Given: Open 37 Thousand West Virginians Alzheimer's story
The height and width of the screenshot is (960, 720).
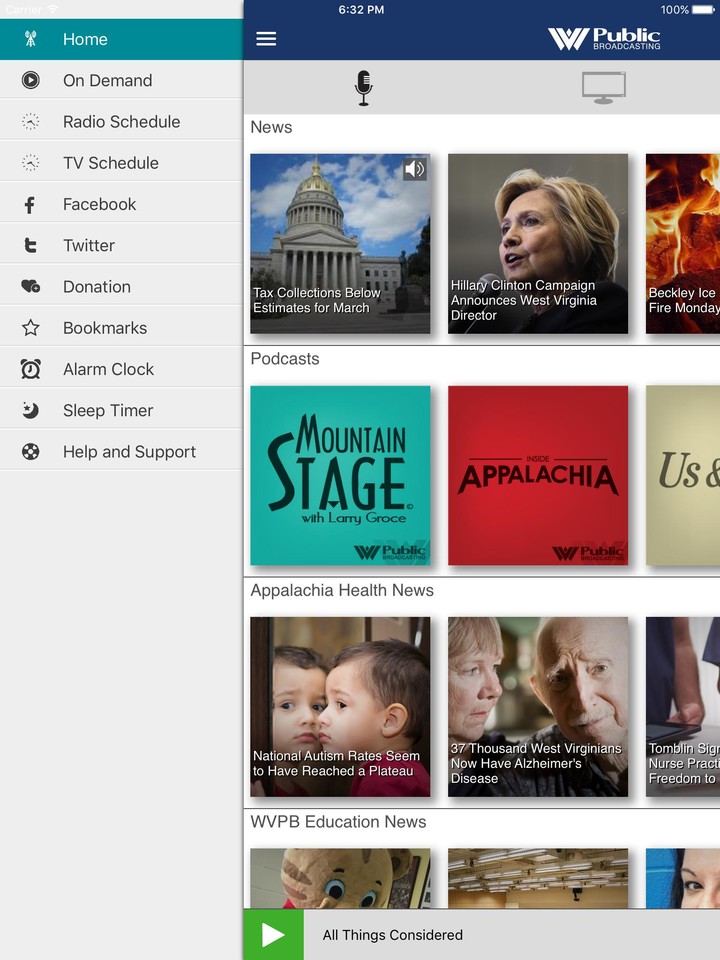Looking at the screenshot, I should click(x=538, y=707).
